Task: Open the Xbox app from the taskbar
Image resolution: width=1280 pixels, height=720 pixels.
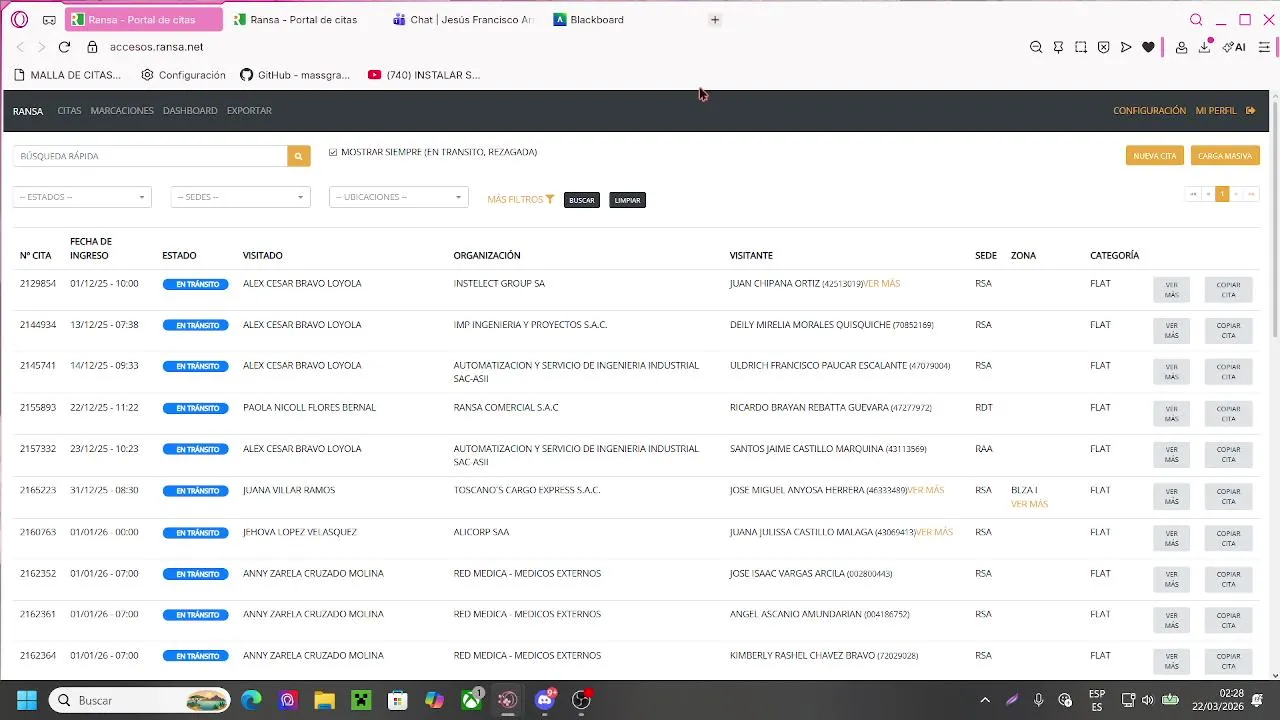Action: pos(471,700)
